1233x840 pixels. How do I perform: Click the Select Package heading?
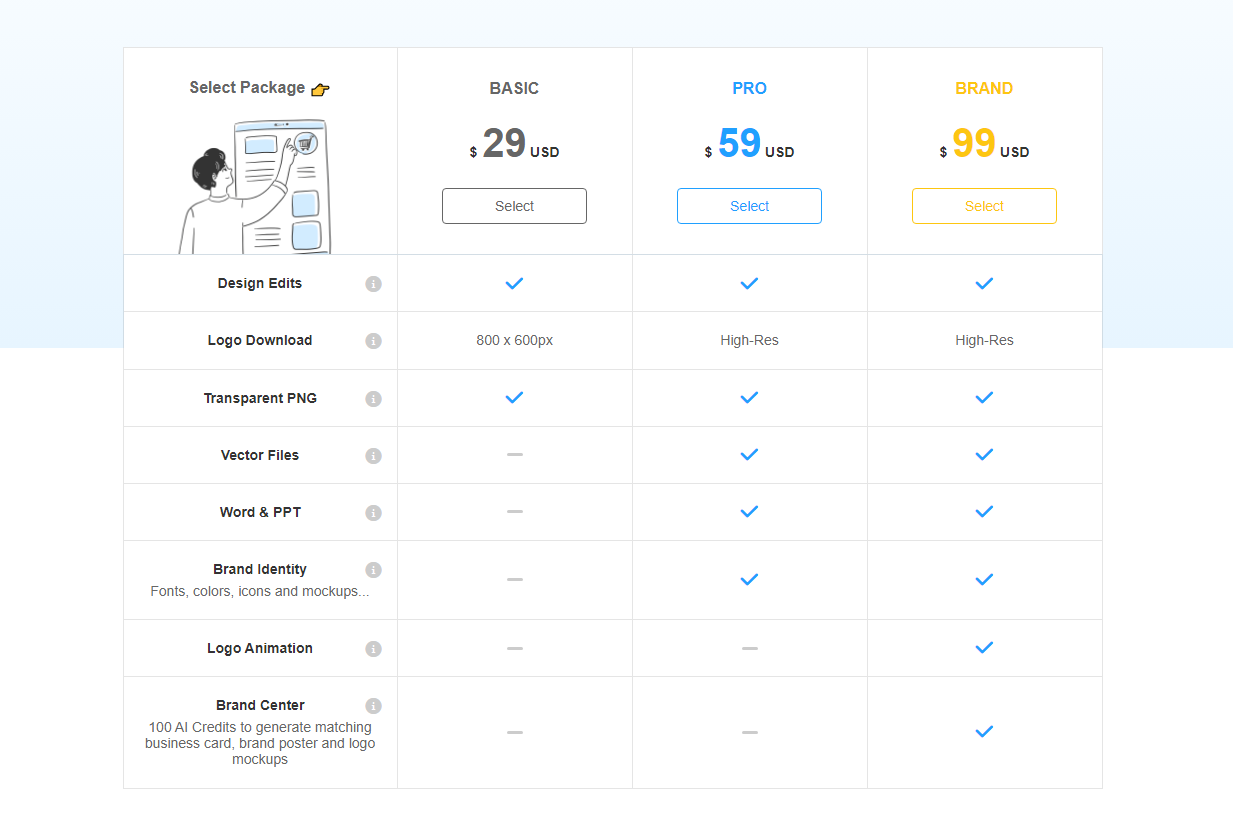pos(247,88)
